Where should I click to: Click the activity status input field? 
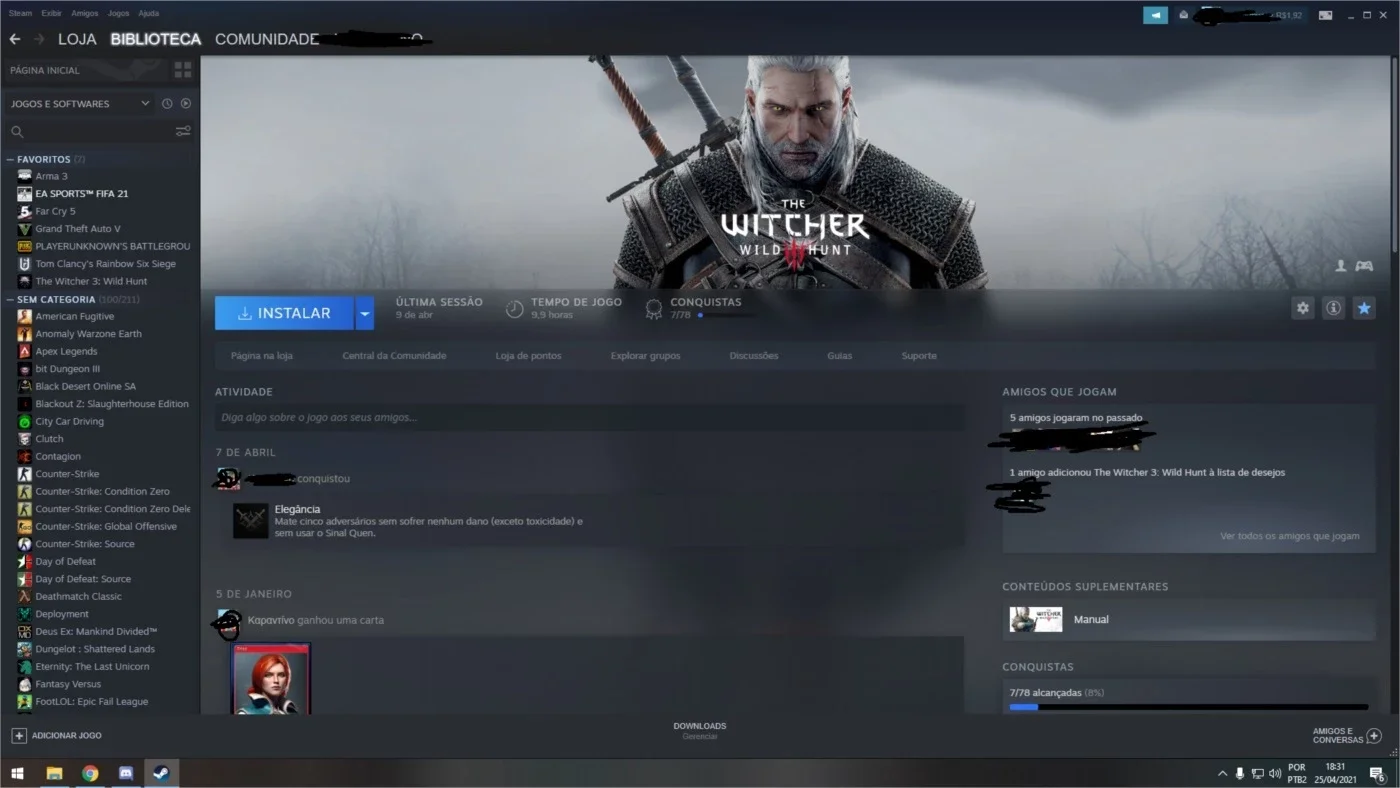(590, 417)
